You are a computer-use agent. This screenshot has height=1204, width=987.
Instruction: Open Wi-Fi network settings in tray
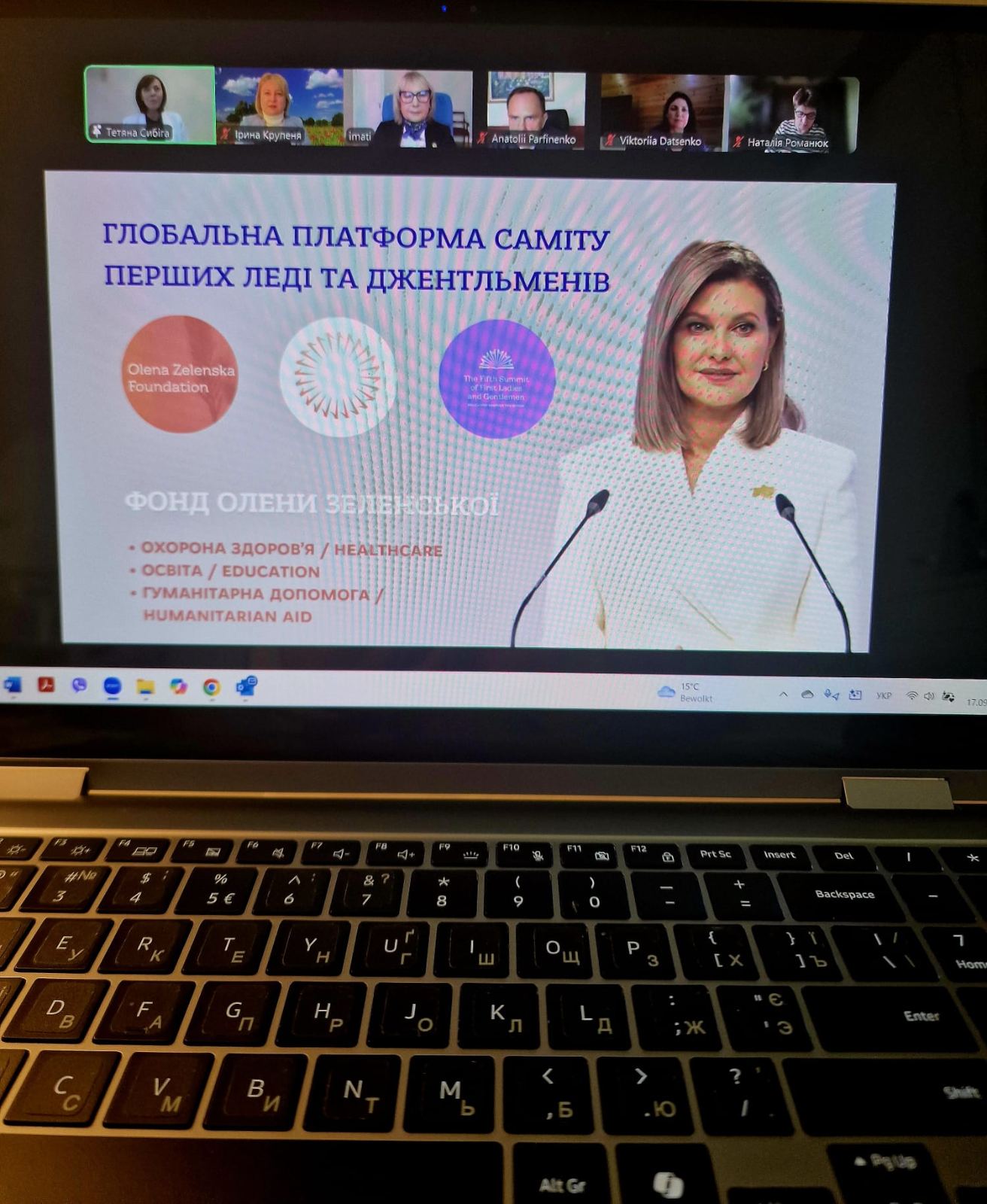[912, 696]
